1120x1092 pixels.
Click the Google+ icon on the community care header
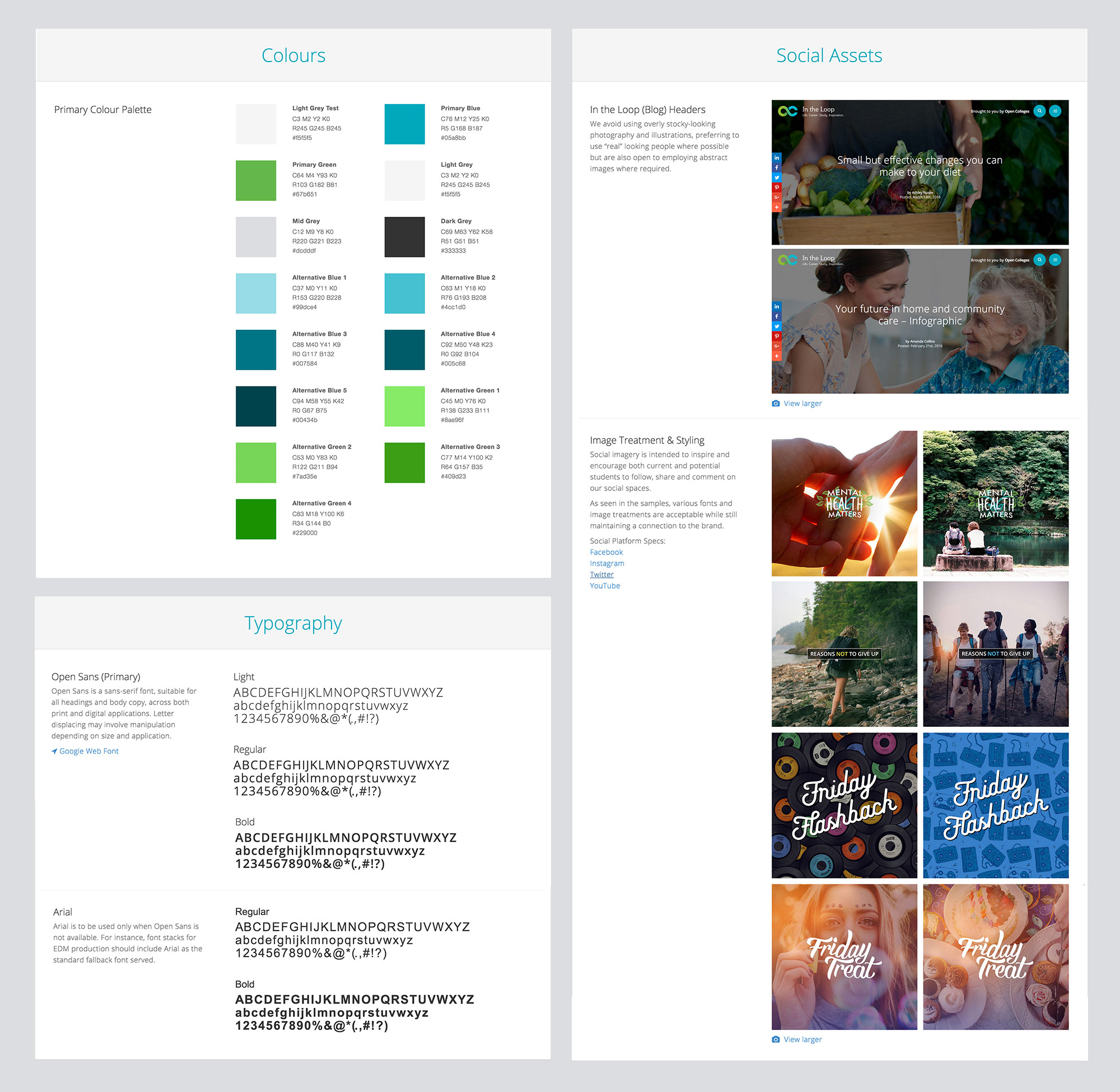[777, 346]
